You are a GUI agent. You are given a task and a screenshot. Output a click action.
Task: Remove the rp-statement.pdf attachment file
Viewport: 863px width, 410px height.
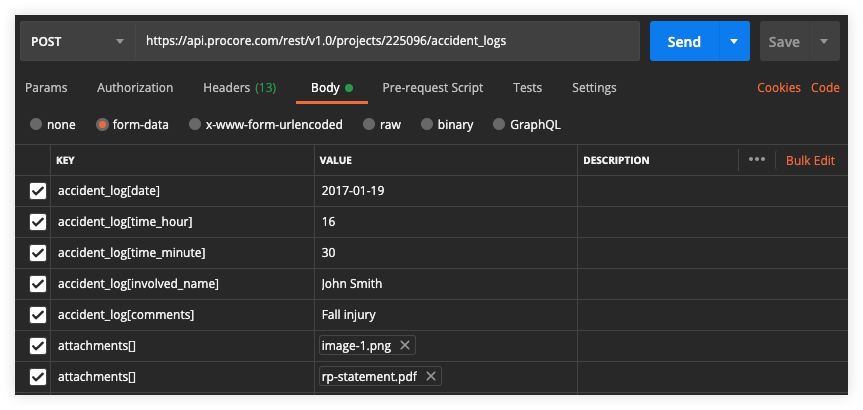point(431,376)
